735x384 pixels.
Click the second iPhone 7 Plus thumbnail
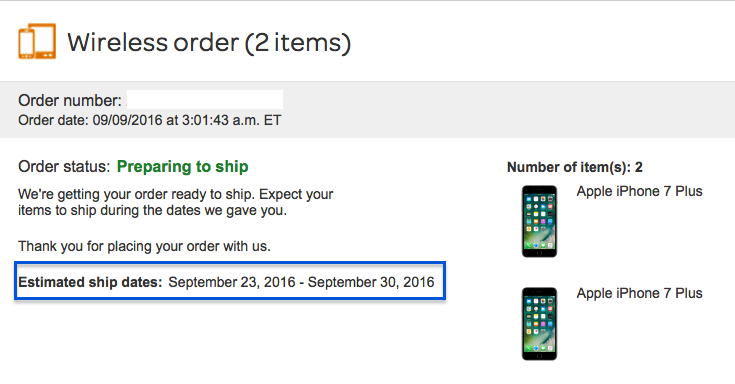(x=540, y=324)
